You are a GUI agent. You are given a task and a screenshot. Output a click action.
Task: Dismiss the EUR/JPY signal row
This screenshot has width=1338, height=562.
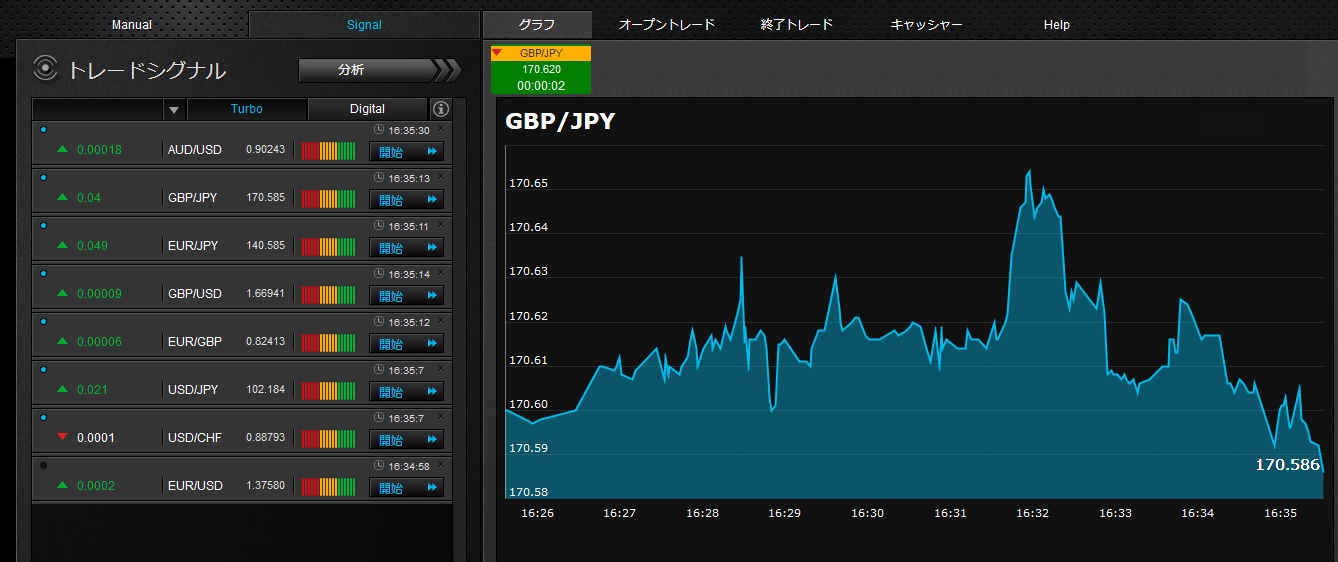point(441,224)
